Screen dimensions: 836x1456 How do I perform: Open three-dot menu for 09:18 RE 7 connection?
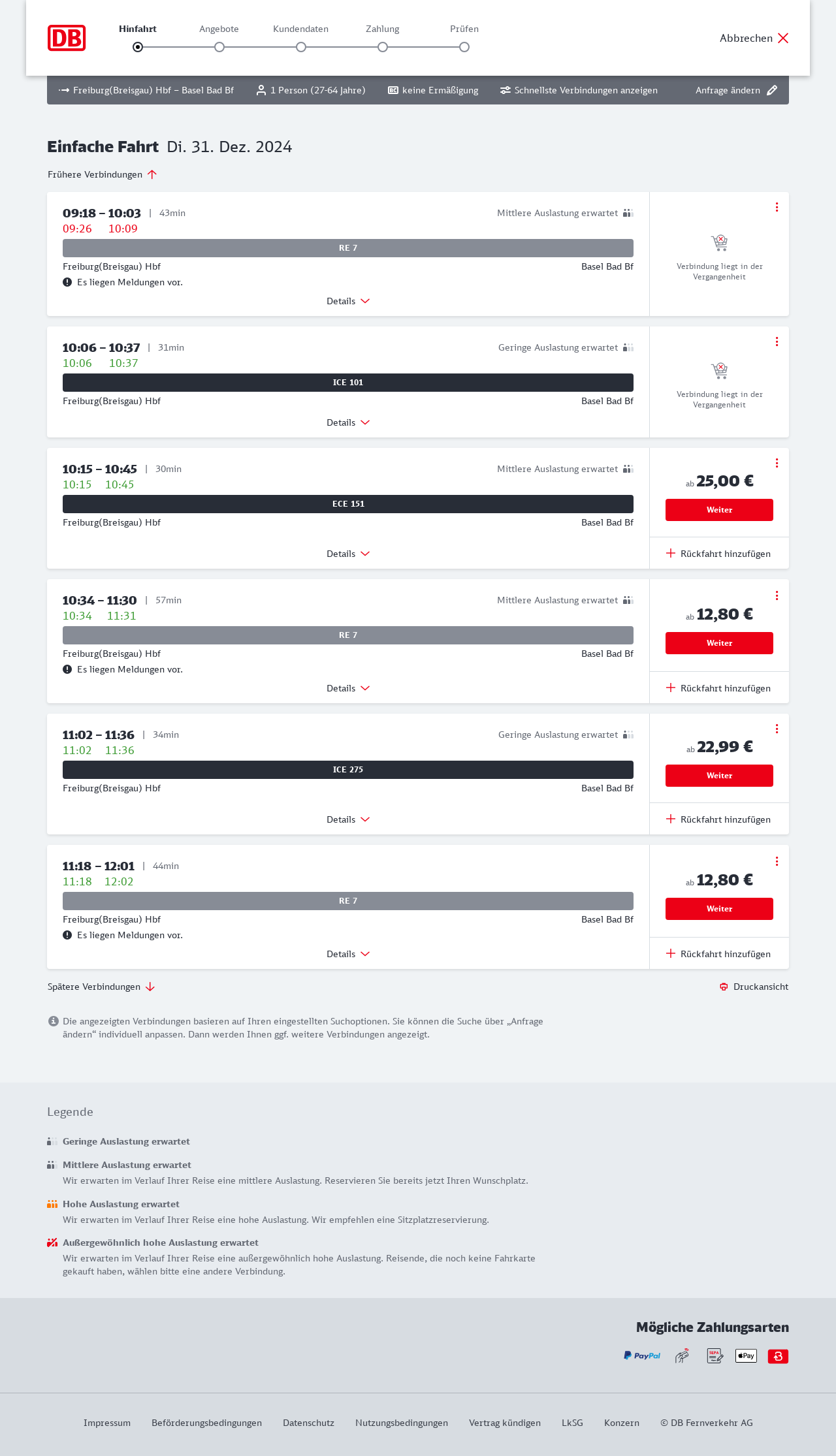click(x=777, y=207)
